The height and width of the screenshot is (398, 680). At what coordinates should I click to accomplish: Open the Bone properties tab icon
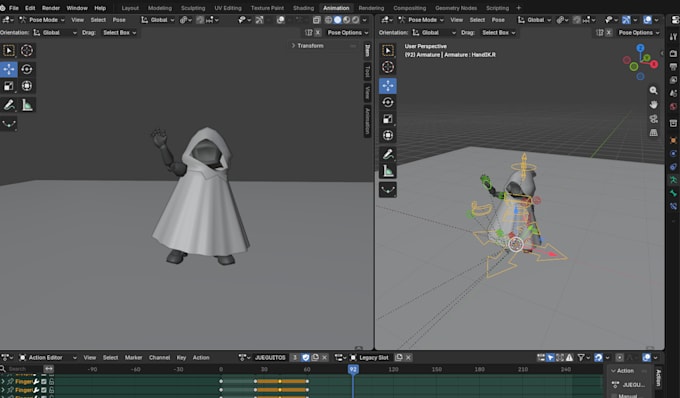[673, 193]
